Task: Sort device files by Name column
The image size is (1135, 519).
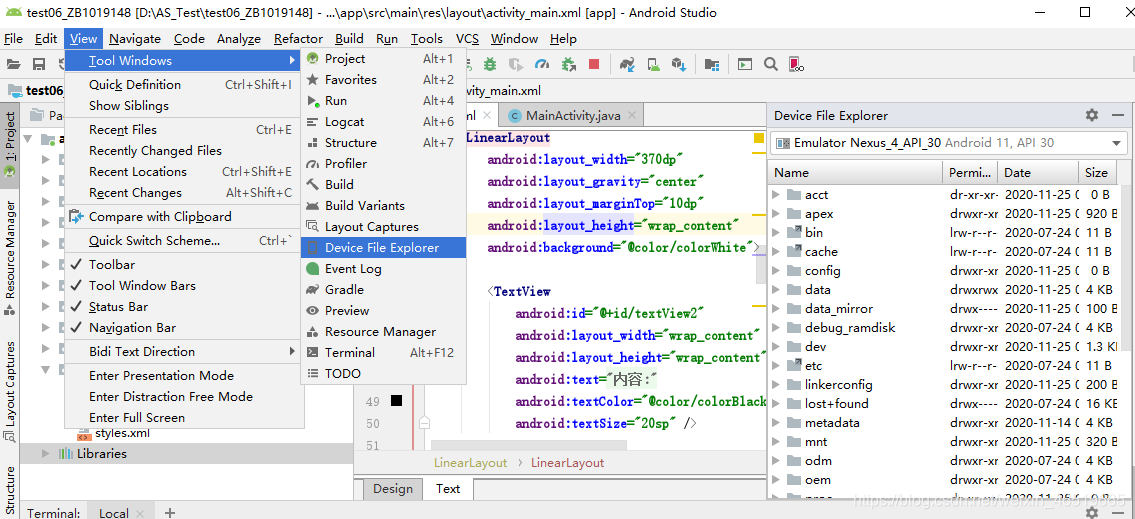Action: 857,172
